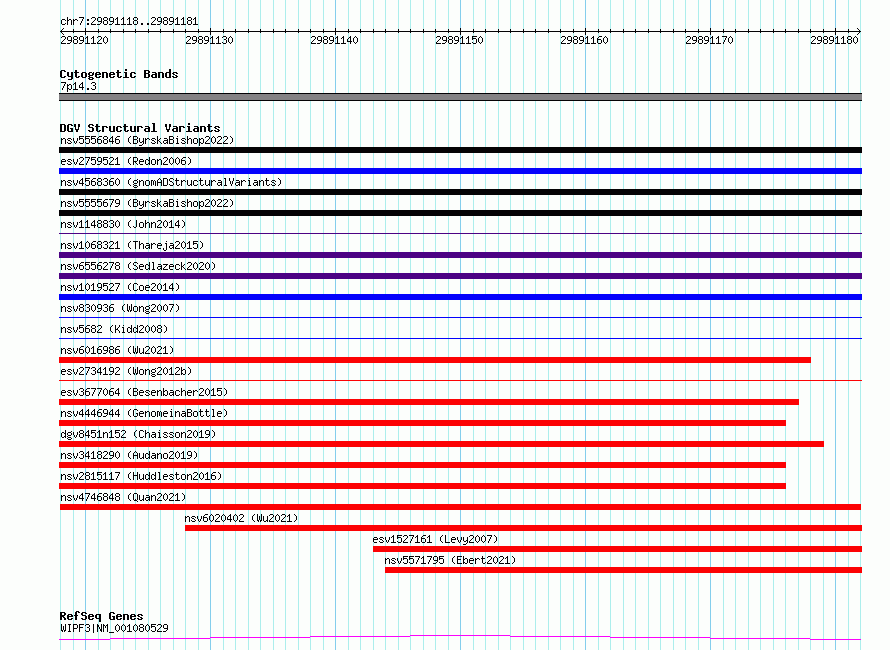Click the red bar under esv3677064

click(x=429, y=402)
